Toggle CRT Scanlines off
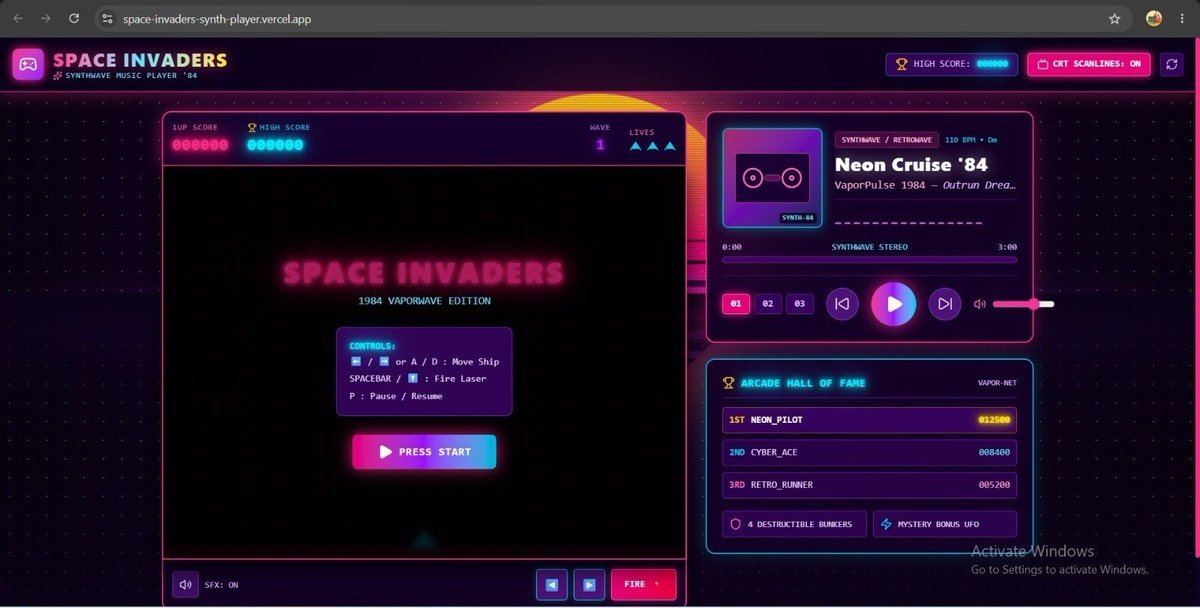This screenshot has width=1200, height=608. pyautogui.click(x=1089, y=64)
